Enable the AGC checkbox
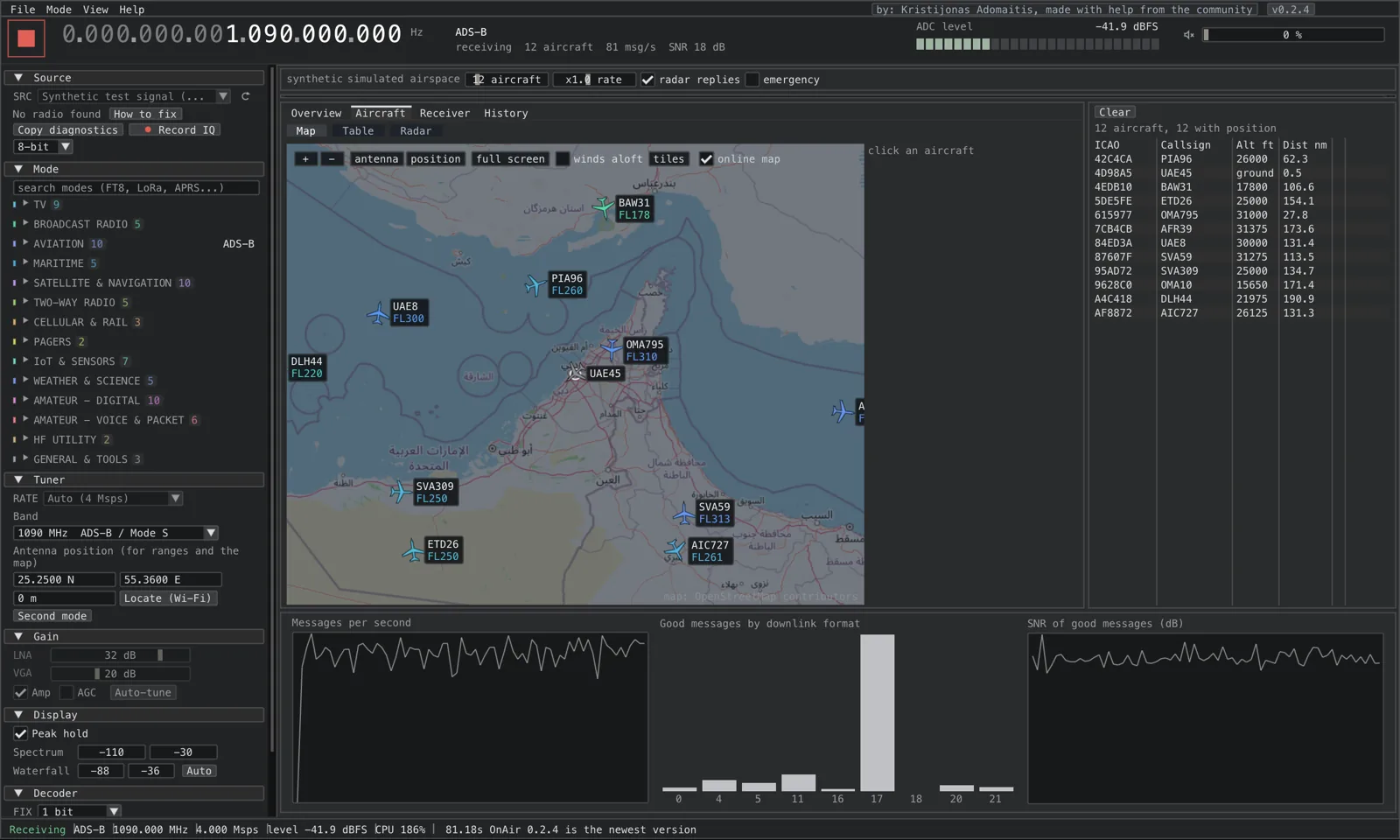Screen dimensions: 1400x840 tap(66, 692)
